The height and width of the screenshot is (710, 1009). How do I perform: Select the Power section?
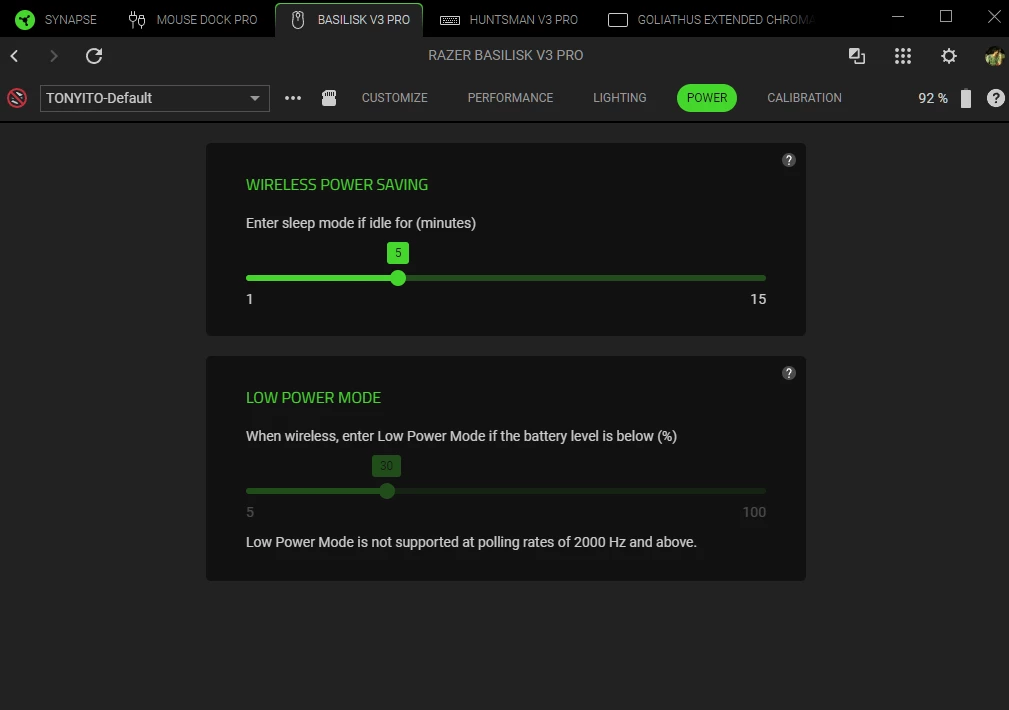pos(707,98)
